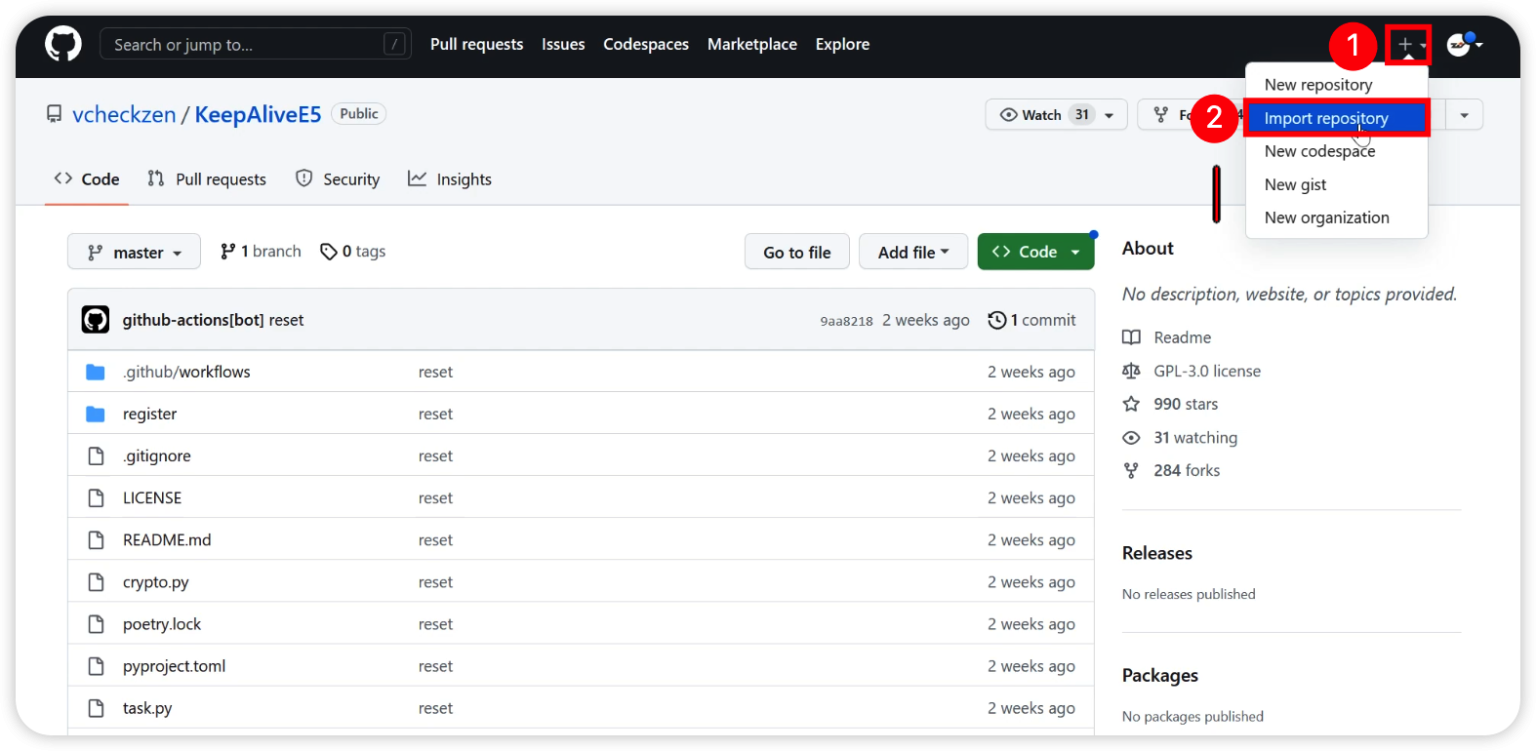This screenshot has height=751, width=1536.
Task: Open the green Code dropdown
Action: click(x=1036, y=252)
